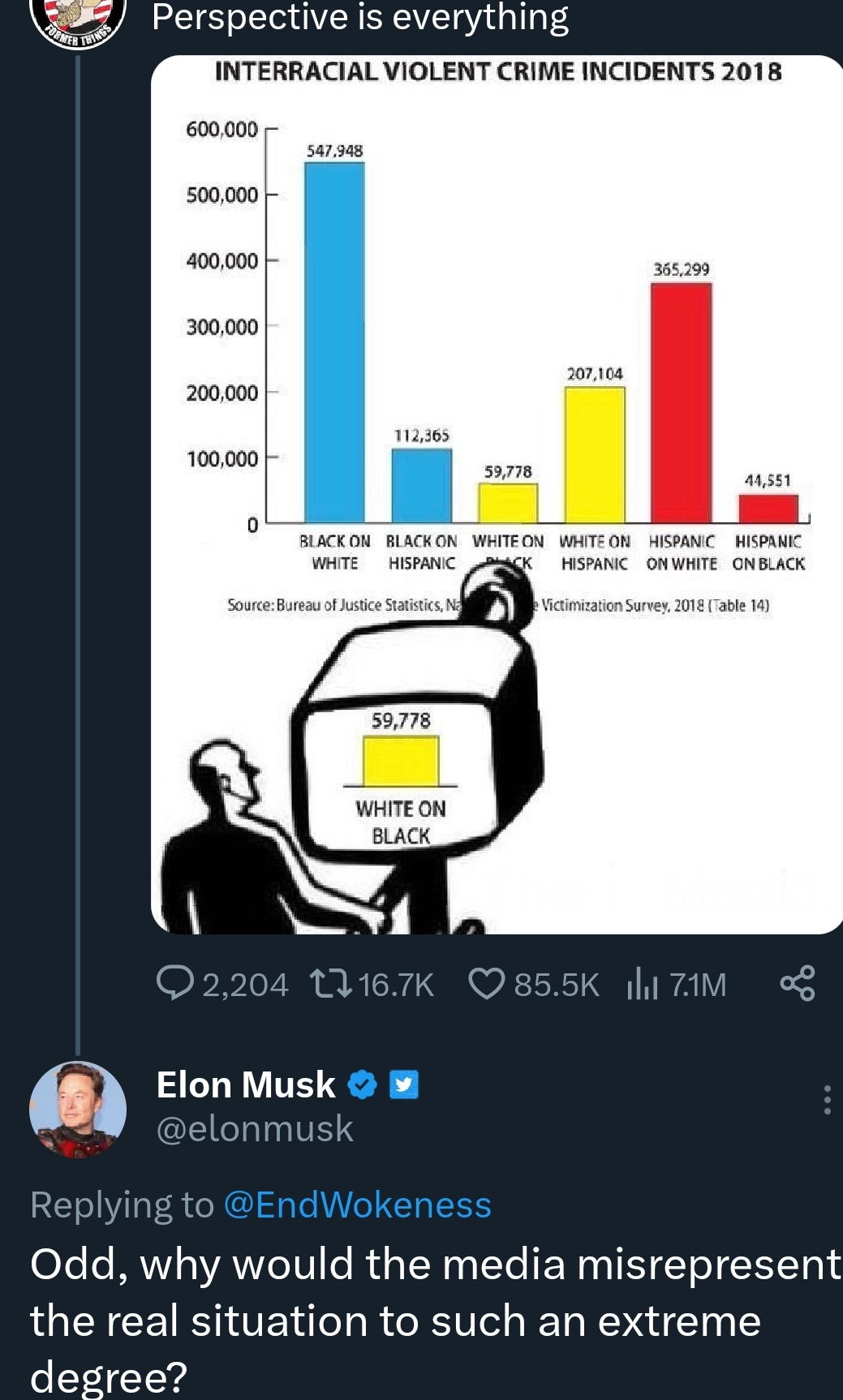The image size is (843, 1400).
Task: Open the Elon Musk display name
Action: click(246, 1084)
